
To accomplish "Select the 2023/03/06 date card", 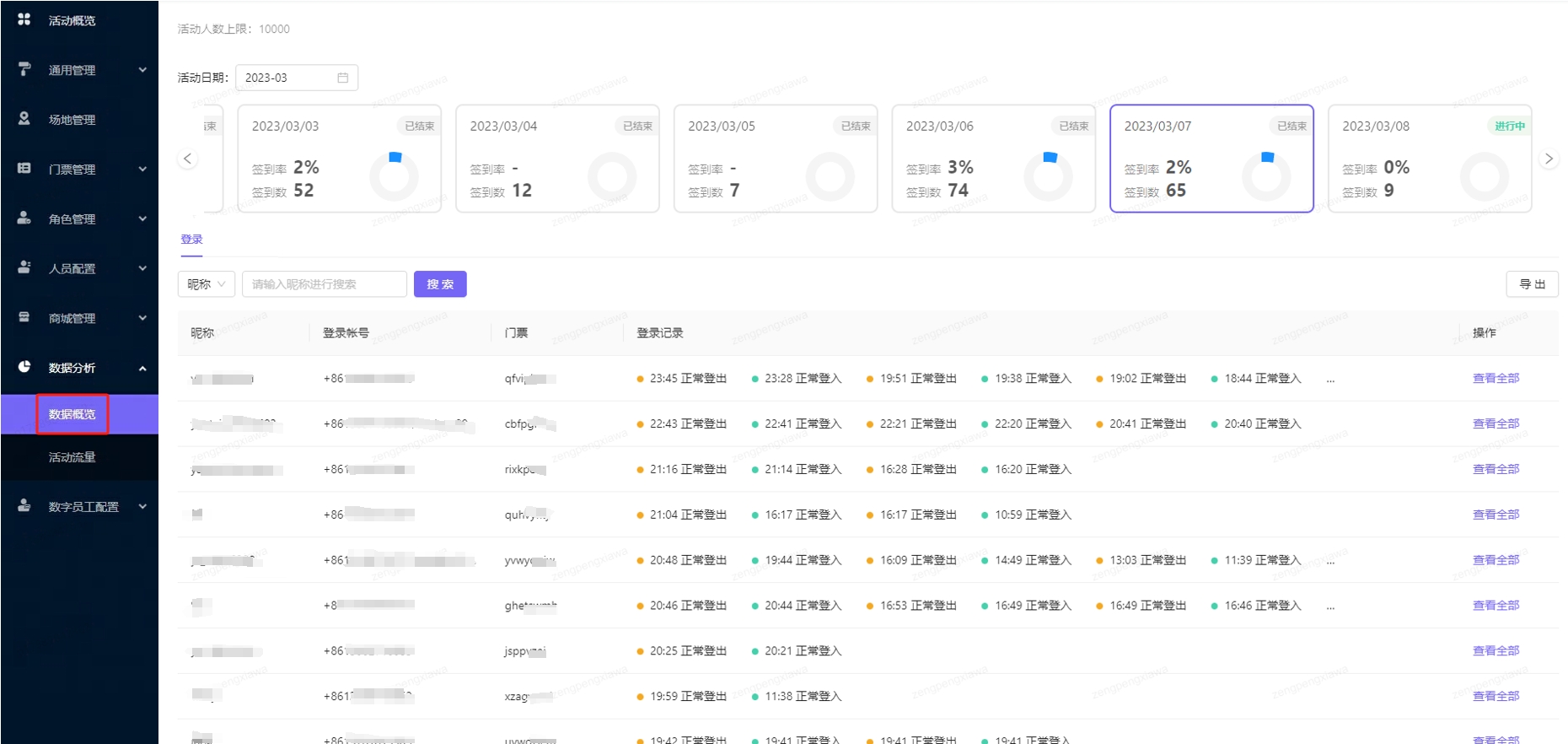I will pyautogui.click(x=994, y=159).
